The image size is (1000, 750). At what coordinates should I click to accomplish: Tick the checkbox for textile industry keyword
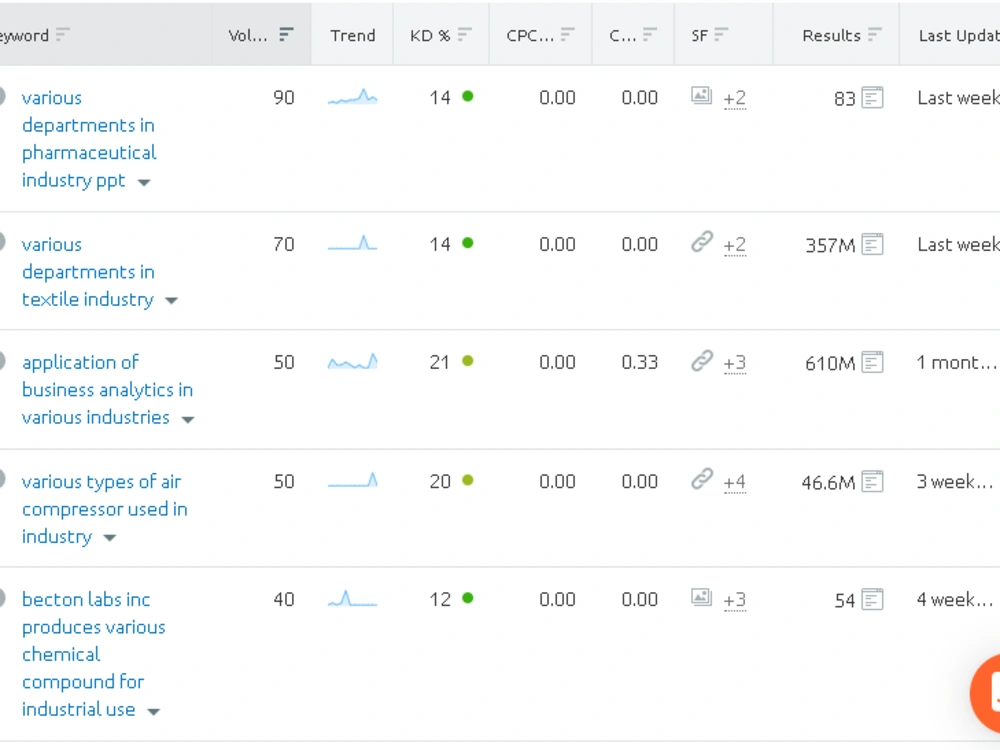point(1,242)
